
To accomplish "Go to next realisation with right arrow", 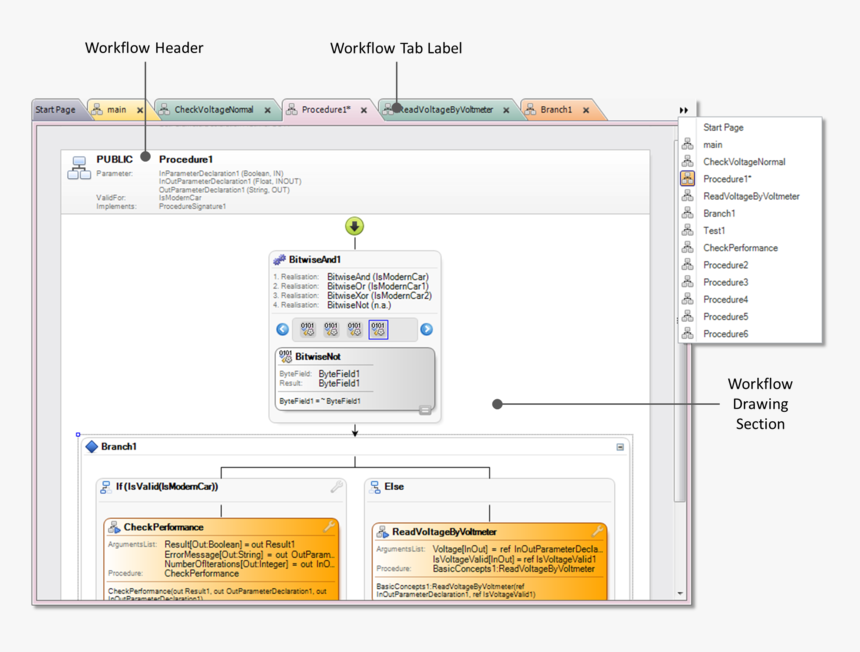I will (x=426, y=329).
